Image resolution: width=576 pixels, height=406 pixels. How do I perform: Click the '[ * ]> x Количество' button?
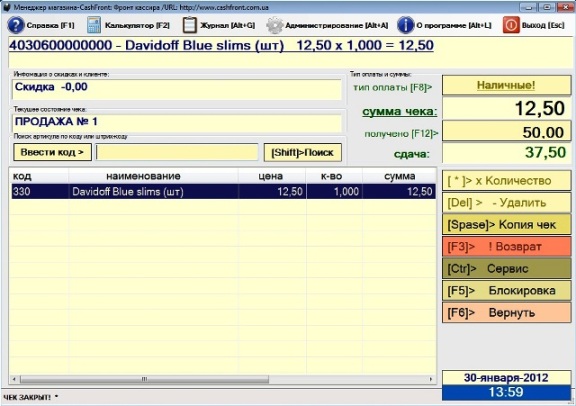pos(506,181)
